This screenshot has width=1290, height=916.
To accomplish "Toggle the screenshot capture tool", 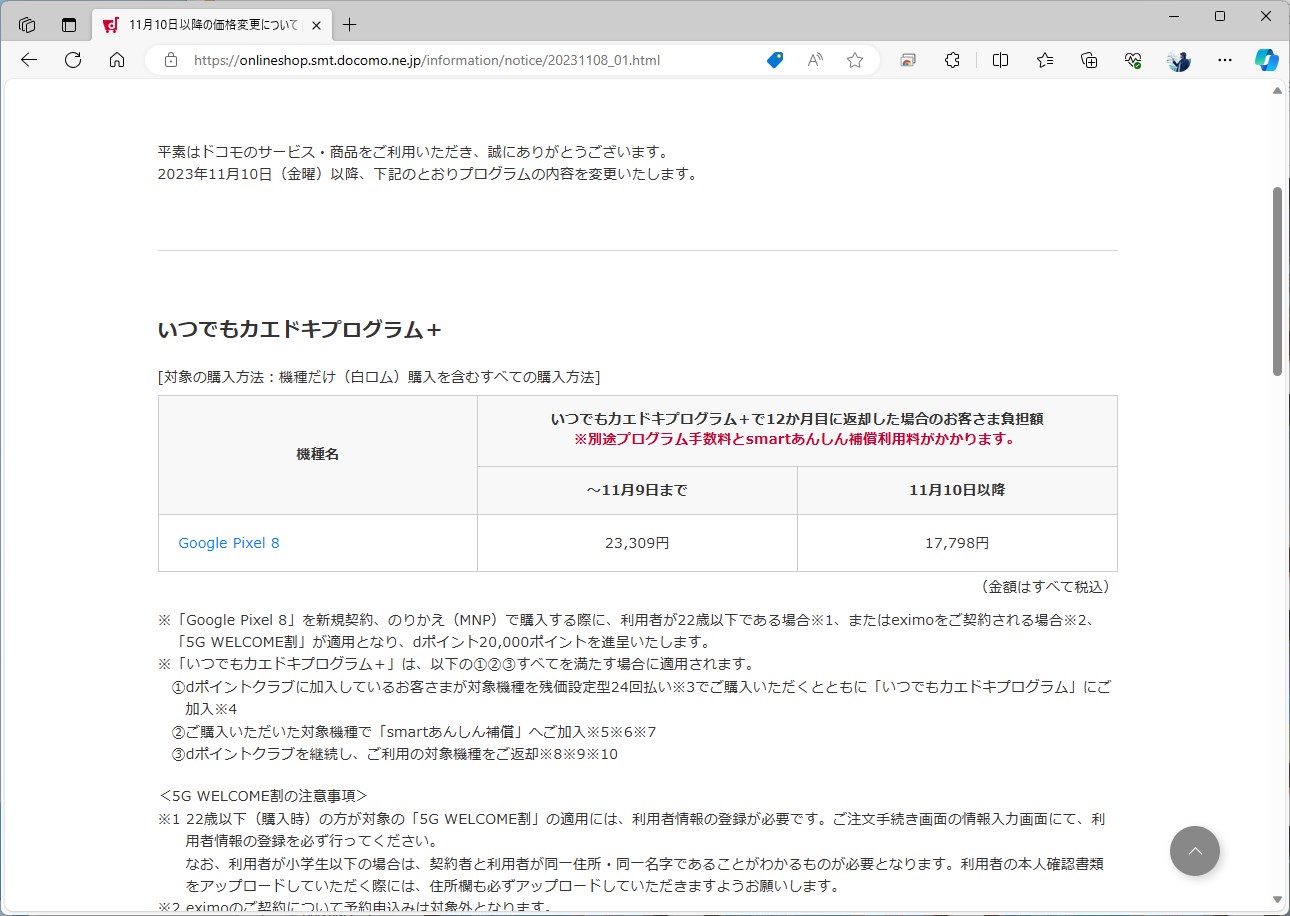I will pyautogui.click(x=908, y=60).
